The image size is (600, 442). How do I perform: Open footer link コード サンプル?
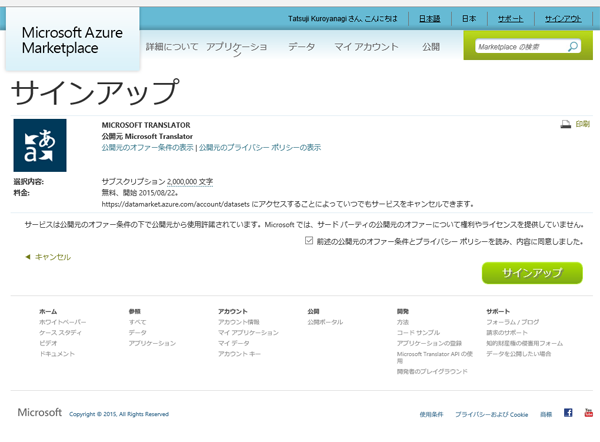pos(418,333)
